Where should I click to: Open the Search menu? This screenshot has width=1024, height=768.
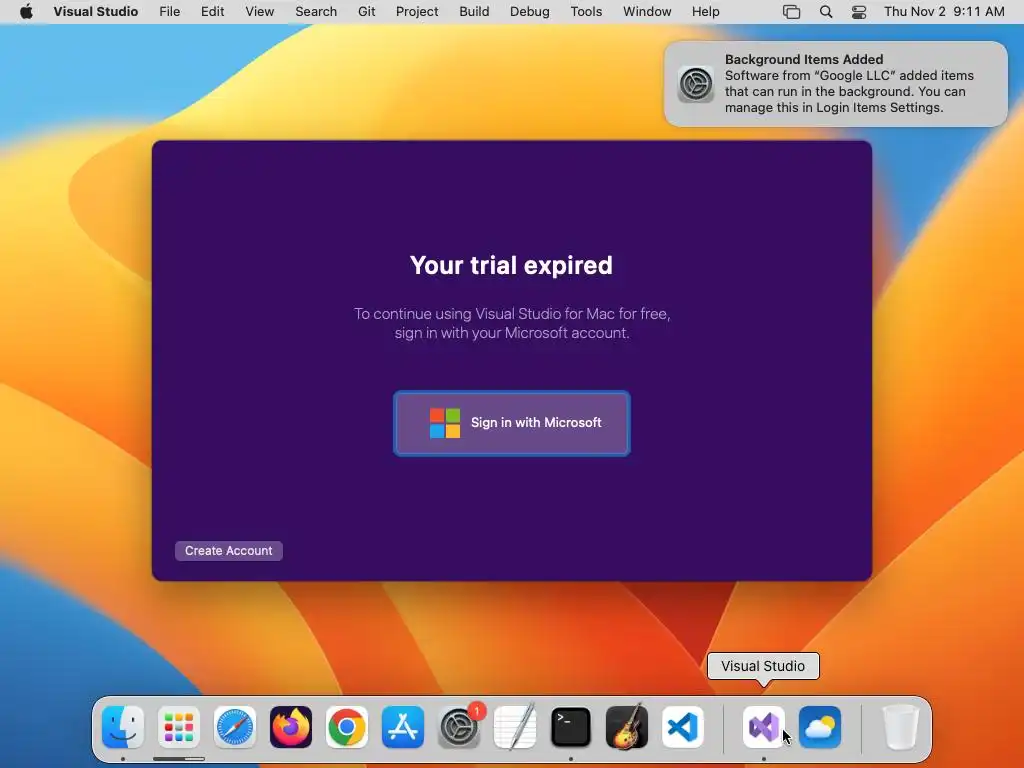click(x=316, y=12)
